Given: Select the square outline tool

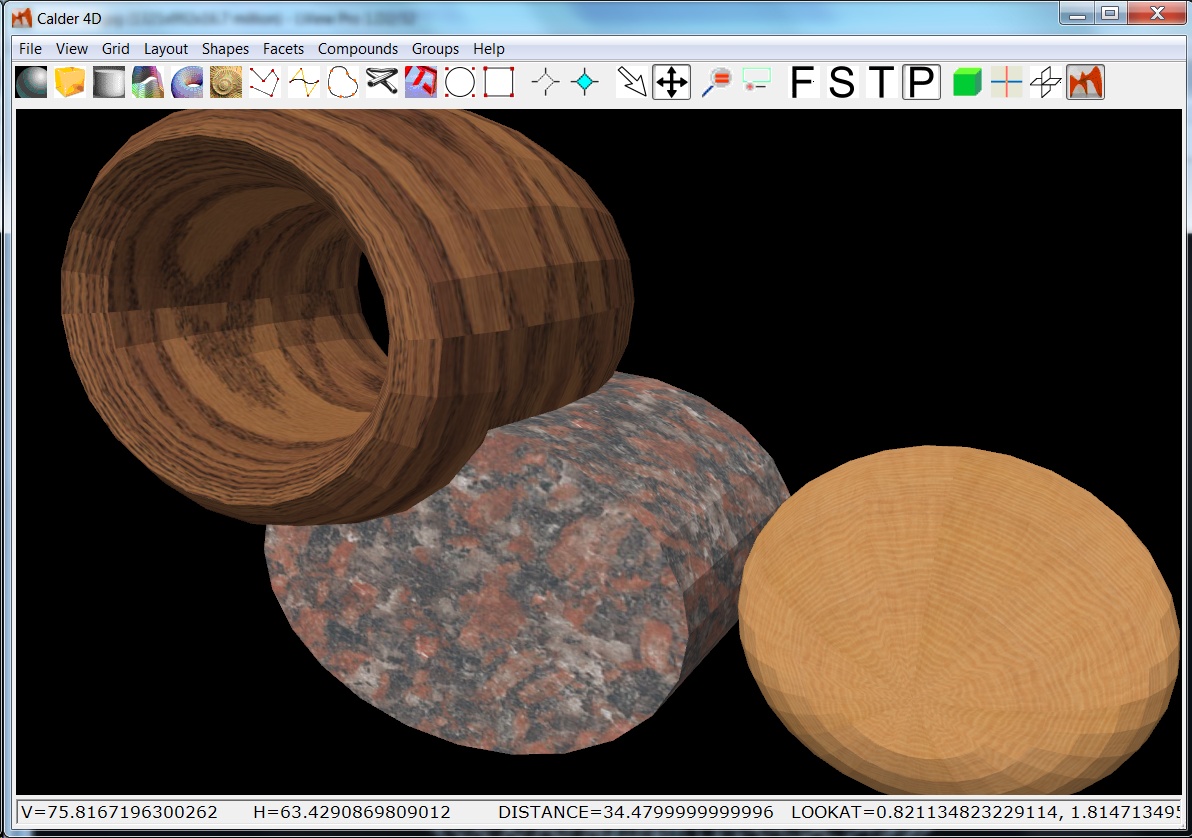Looking at the screenshot, I should click(498, 82).
